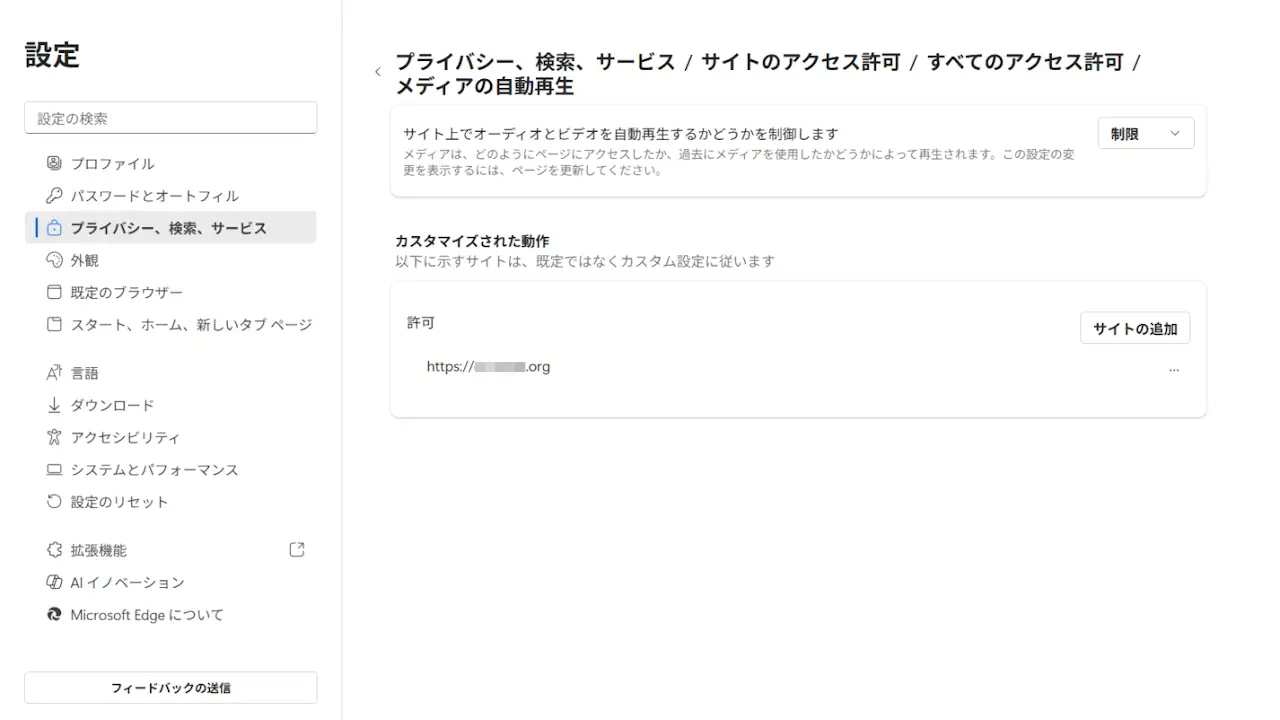Click the すべてのアクセス許可 breadcrumb link
This screenshot has width=1280, height=720.
pos(1025,62)
